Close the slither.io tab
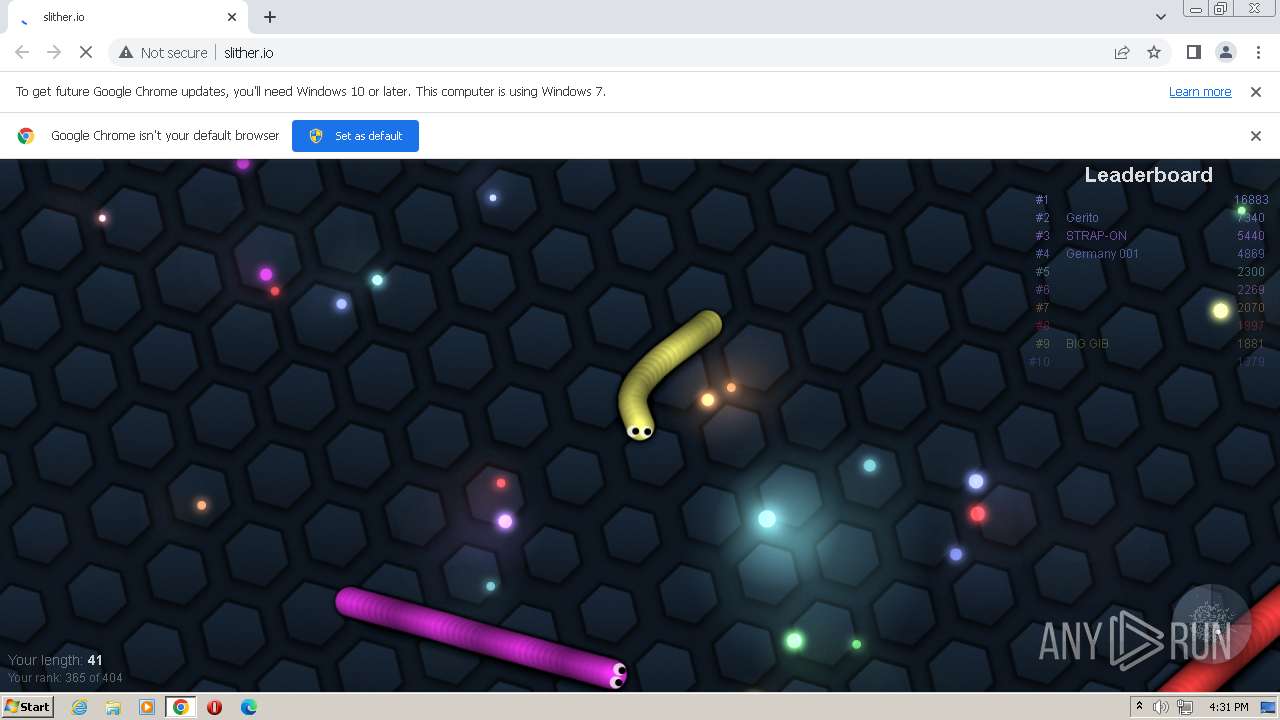 (x=232, y=17)
